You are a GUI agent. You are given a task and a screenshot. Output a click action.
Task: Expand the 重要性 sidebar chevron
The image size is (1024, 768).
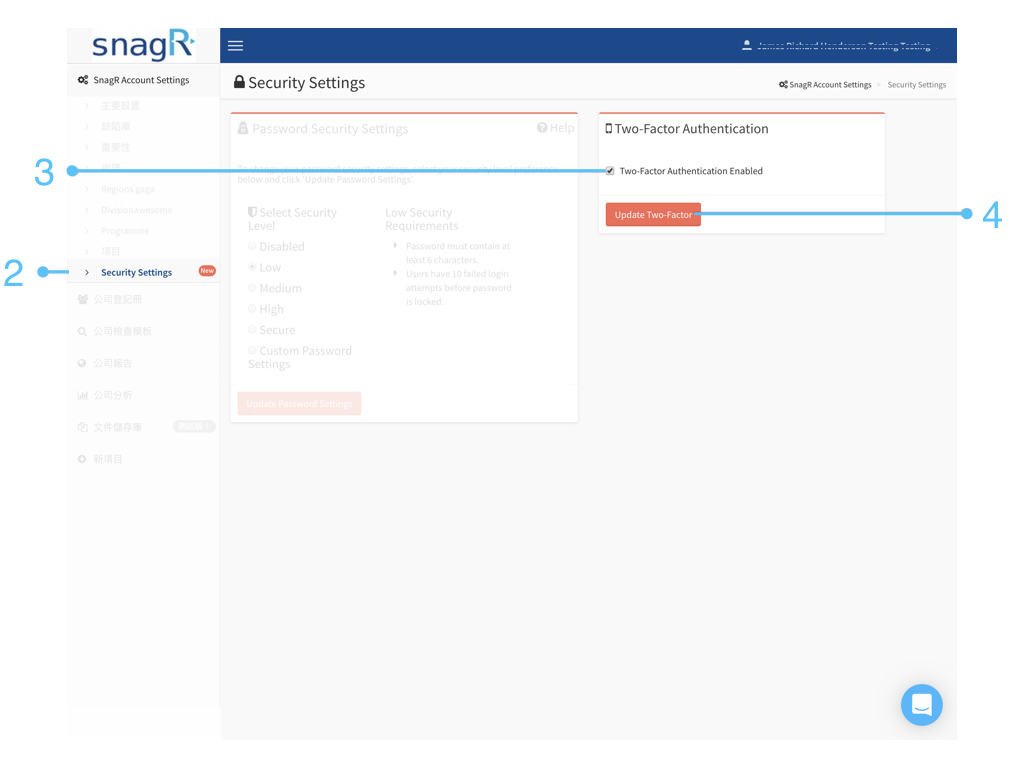[x=87, y=147]
